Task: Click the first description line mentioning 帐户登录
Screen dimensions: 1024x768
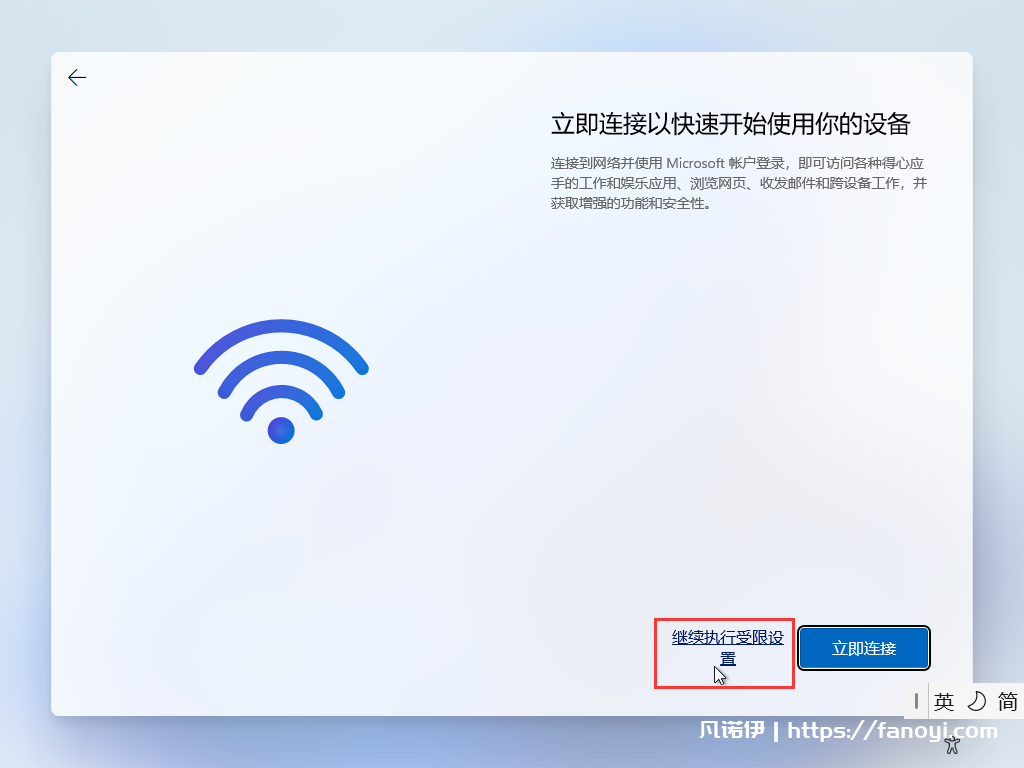Action: pos(737,163)
